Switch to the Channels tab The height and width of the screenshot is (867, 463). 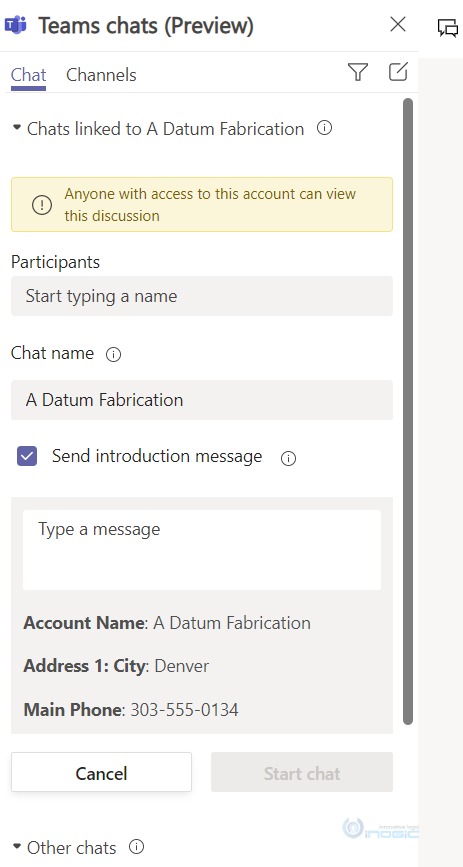click(101, 75)
